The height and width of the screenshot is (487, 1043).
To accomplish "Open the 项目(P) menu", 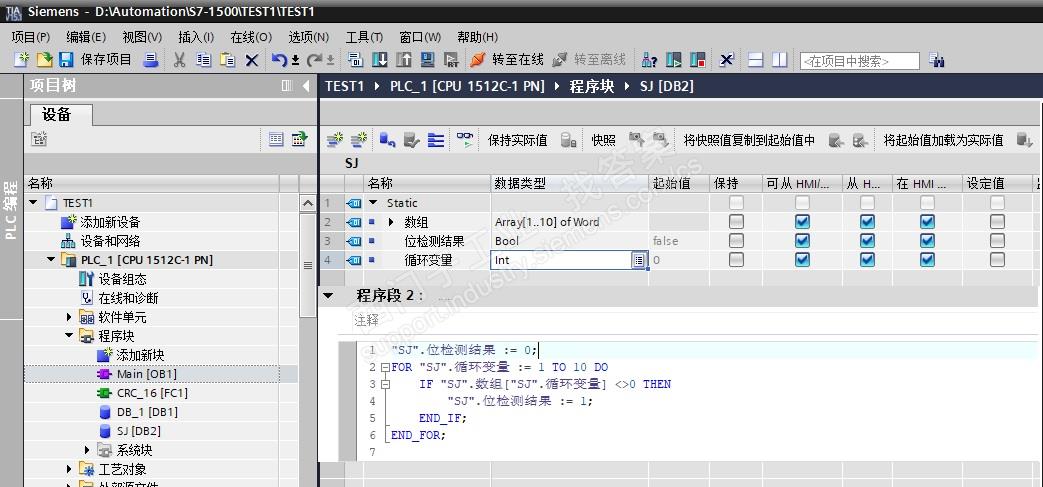I will [31, 37].
